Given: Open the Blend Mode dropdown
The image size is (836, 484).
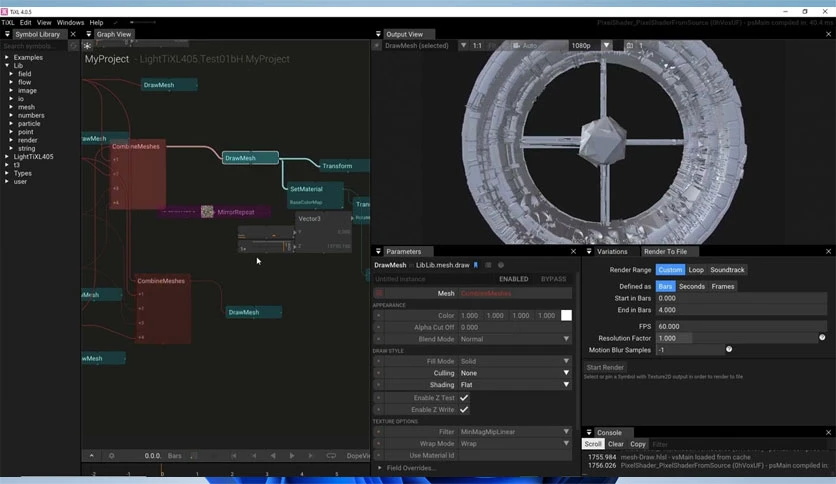Looking at the screenshot, I should click(x=515, y=339).
